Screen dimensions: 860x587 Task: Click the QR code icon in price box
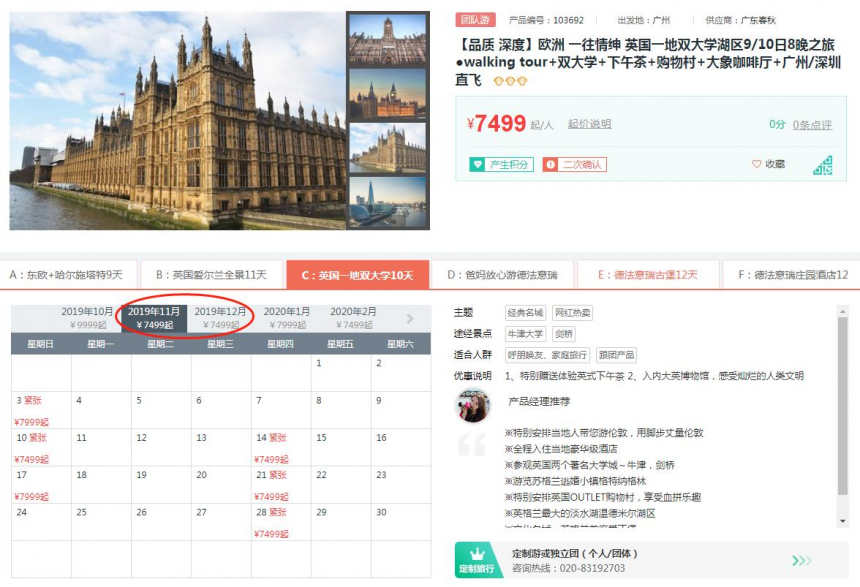click(x=822, y=165)
